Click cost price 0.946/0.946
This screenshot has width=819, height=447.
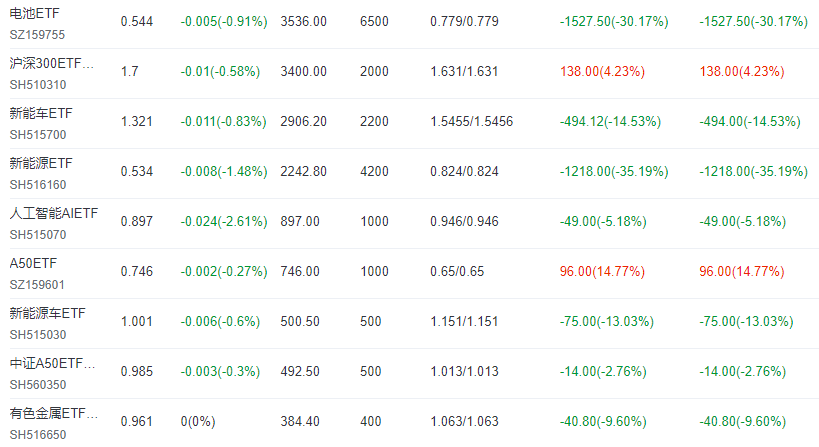pyautogui.click(x=464, y=221)
